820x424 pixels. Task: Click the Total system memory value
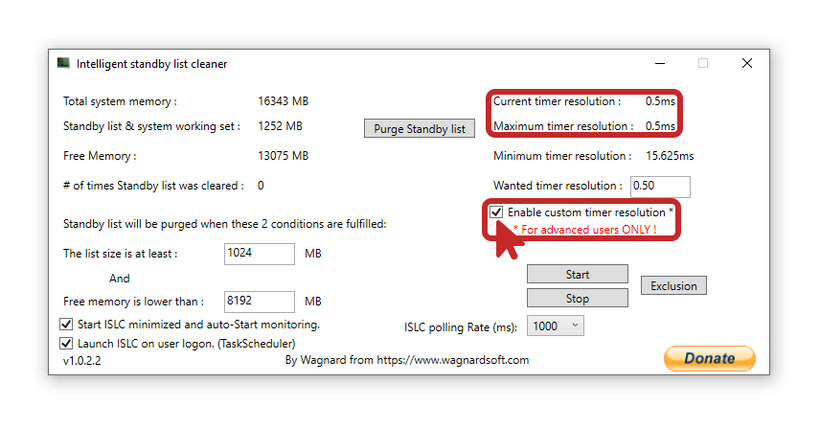pyautogui.click(x=283, y=102)
